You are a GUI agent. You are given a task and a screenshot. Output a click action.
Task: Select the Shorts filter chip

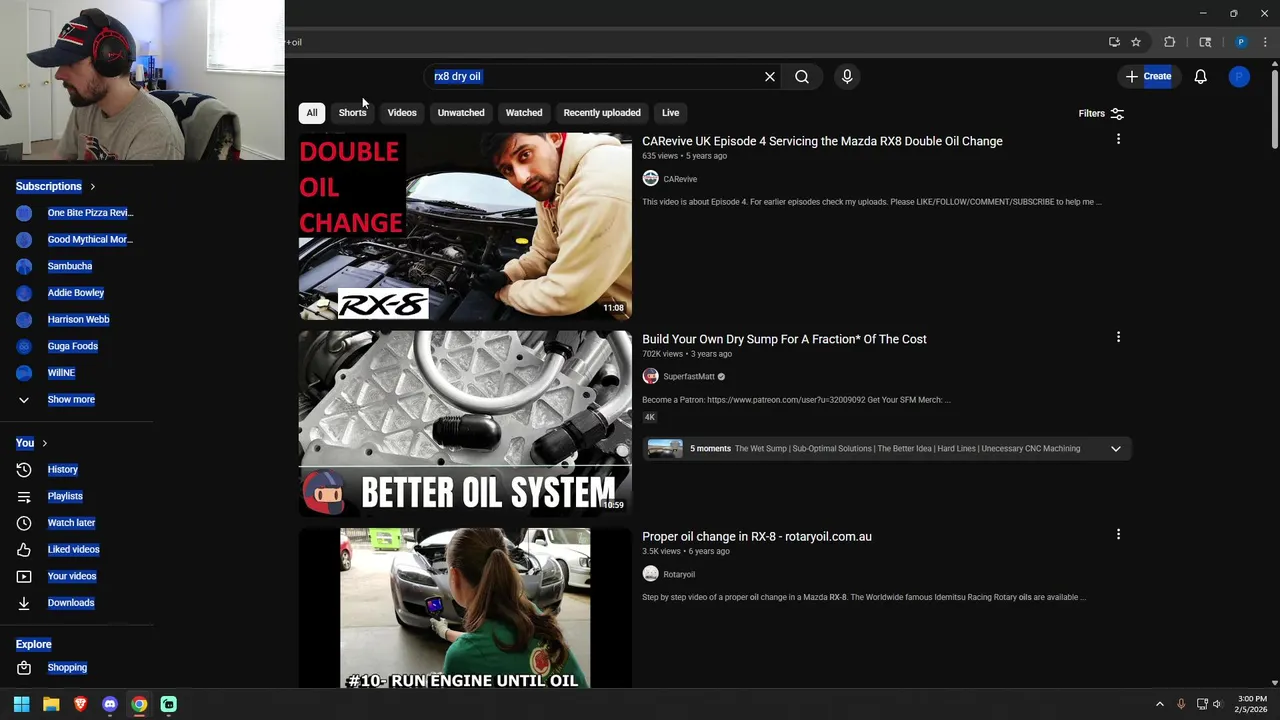pyautogui.click(x=352, y=113)
